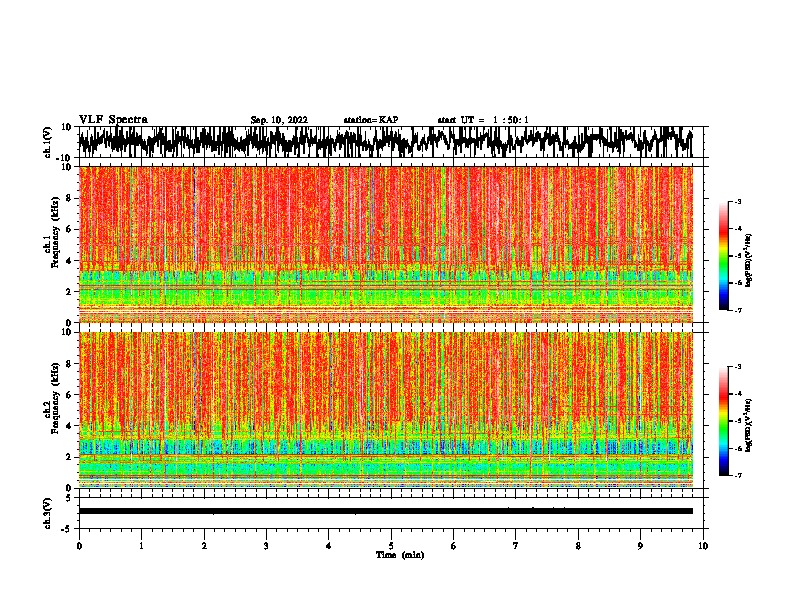
Task: Click the "VLF Spectra" title text
Action: 113,120
